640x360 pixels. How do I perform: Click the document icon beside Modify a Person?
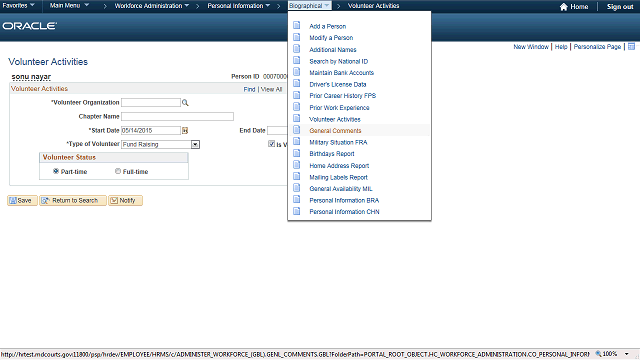pyautogui.click(x=297, y=37)
